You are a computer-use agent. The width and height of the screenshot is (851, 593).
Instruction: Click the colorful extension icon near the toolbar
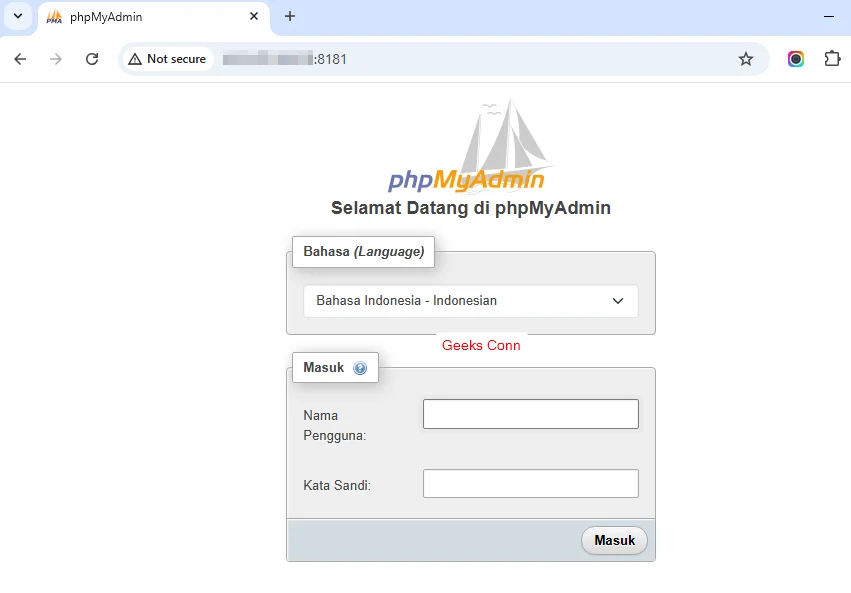click(795, 59)
